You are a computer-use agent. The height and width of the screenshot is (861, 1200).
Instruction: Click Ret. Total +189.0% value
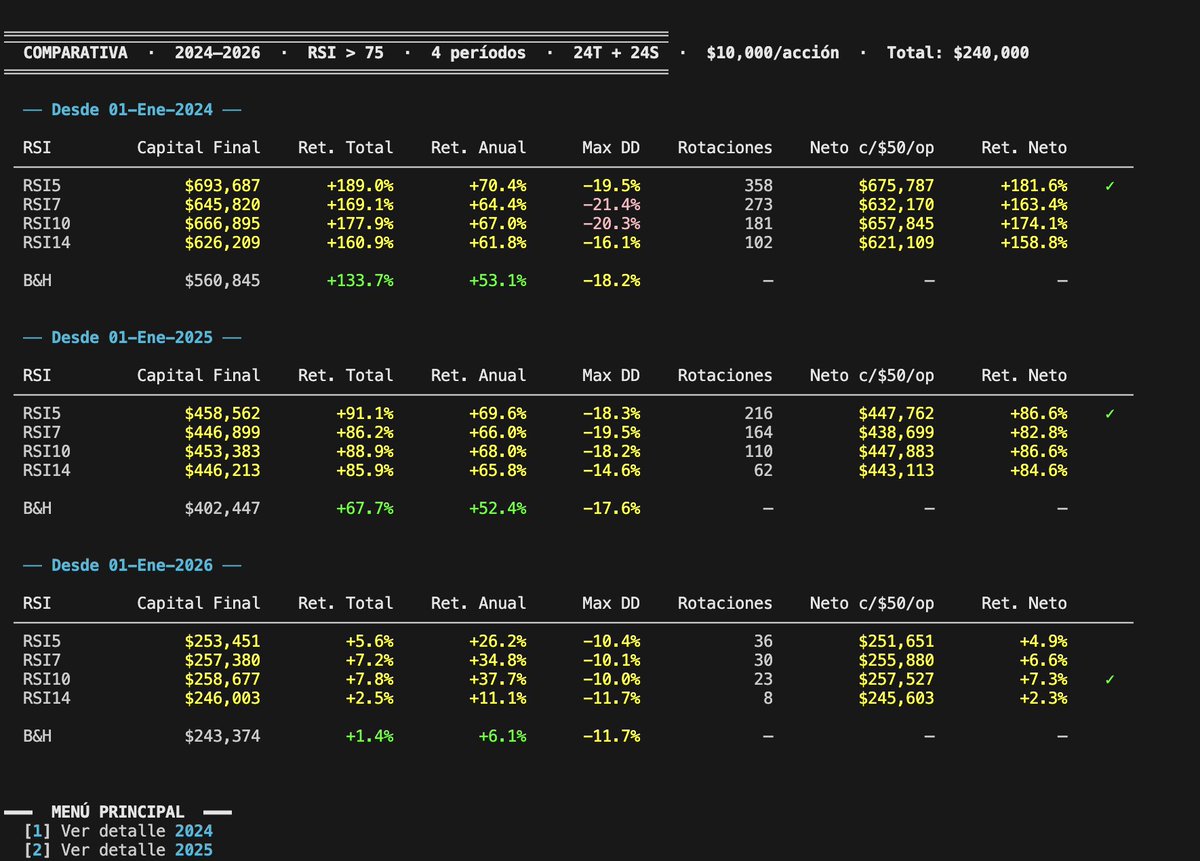click(x=360, y=186)
